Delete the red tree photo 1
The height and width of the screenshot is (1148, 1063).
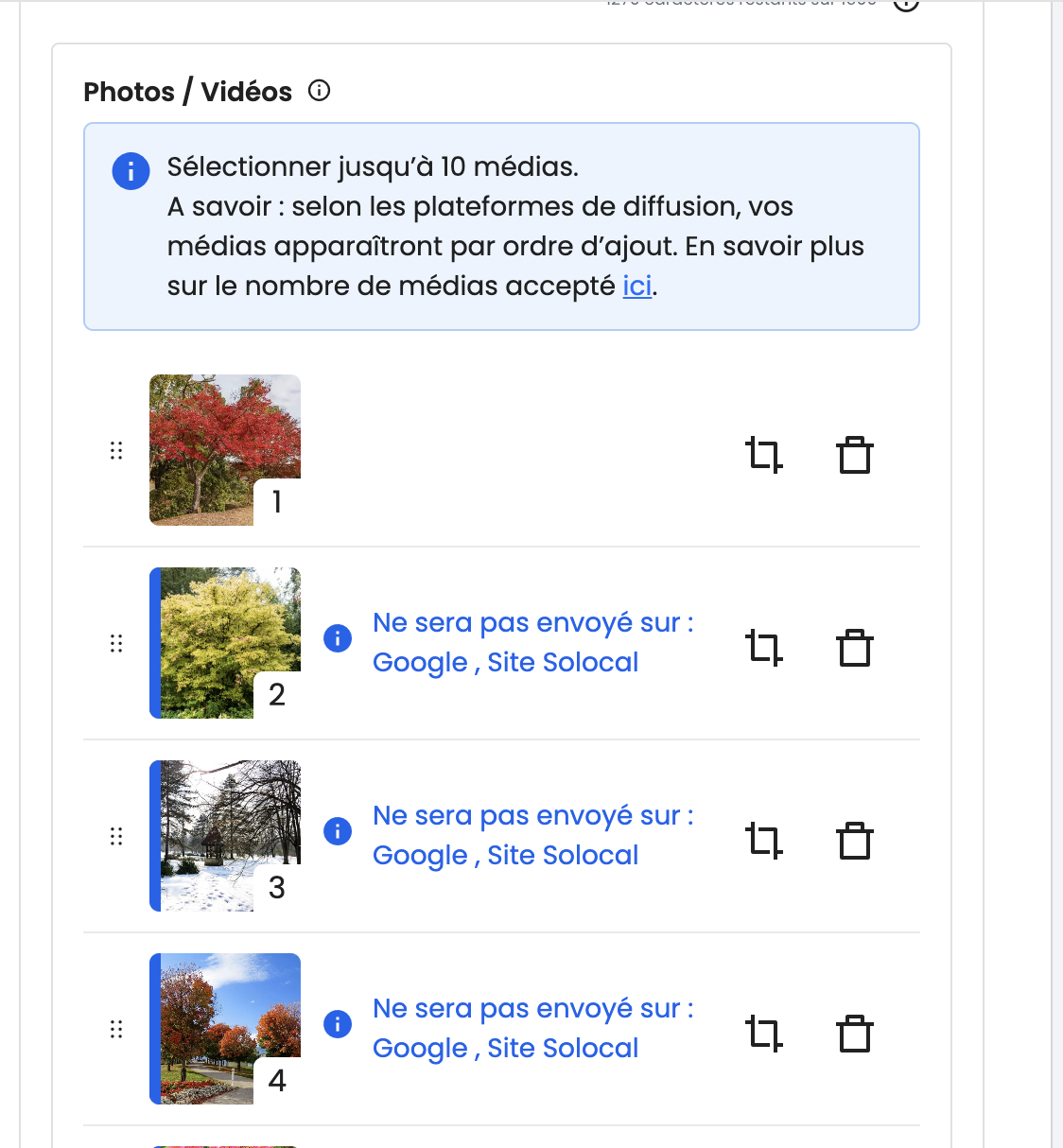tap(854, 455)
